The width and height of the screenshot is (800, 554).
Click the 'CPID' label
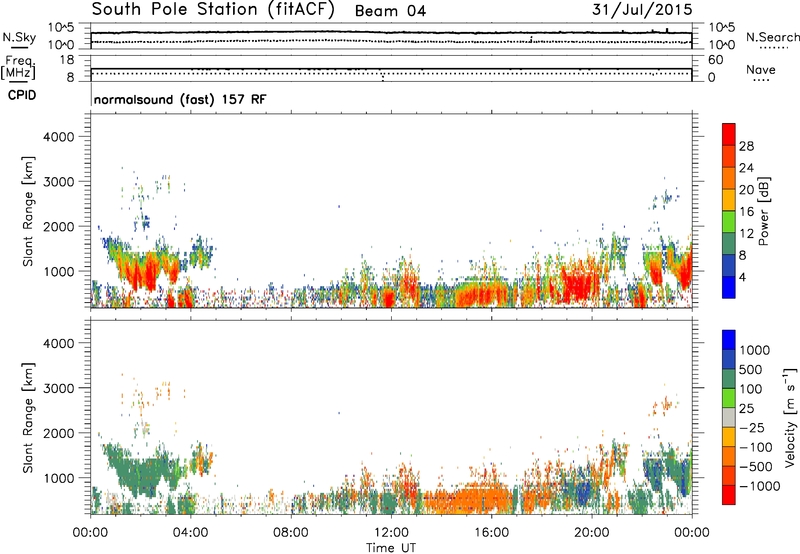tap(22, 95)
